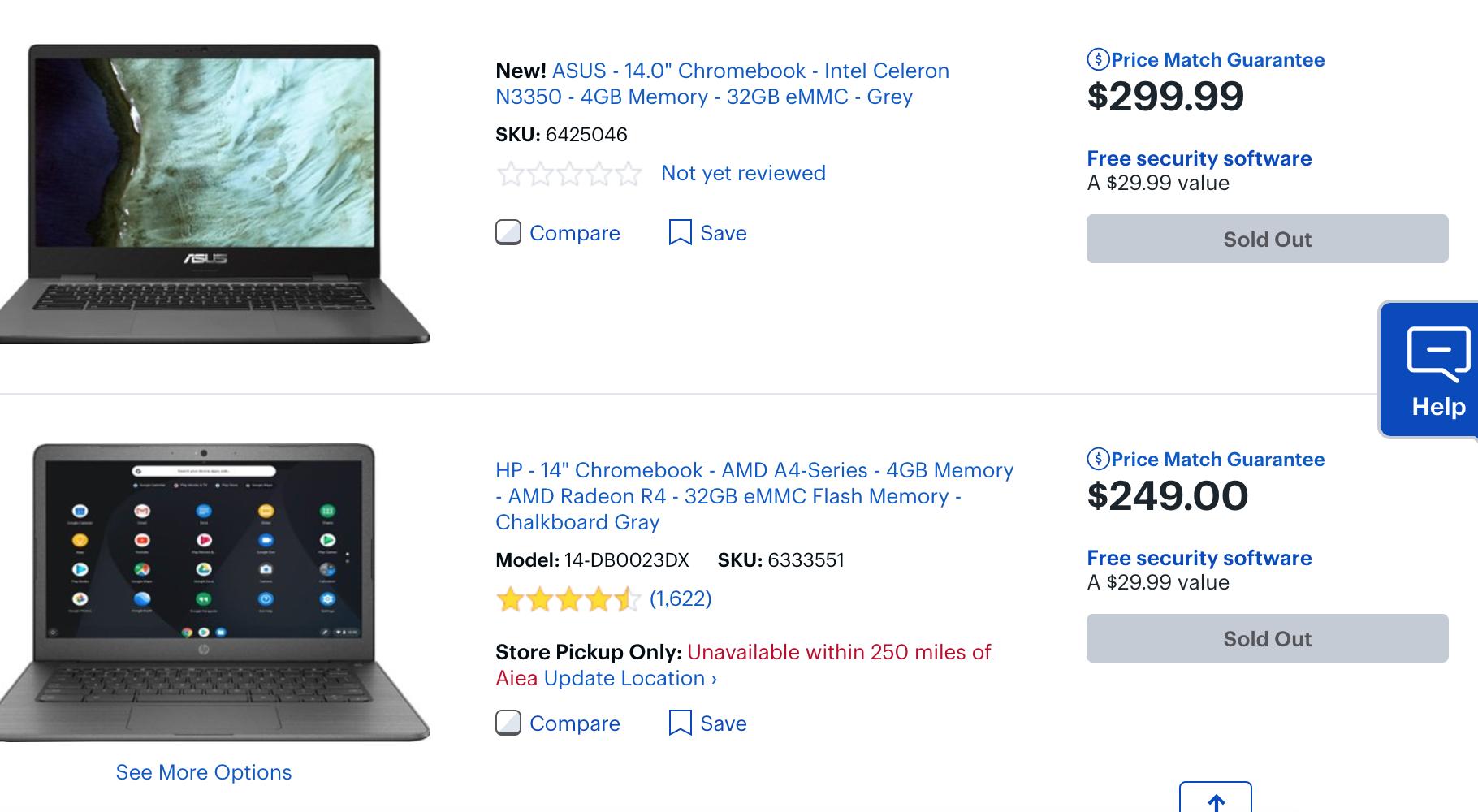Click the dollar icon by HP Price Match Guarantee

[x=1098, y=459]
